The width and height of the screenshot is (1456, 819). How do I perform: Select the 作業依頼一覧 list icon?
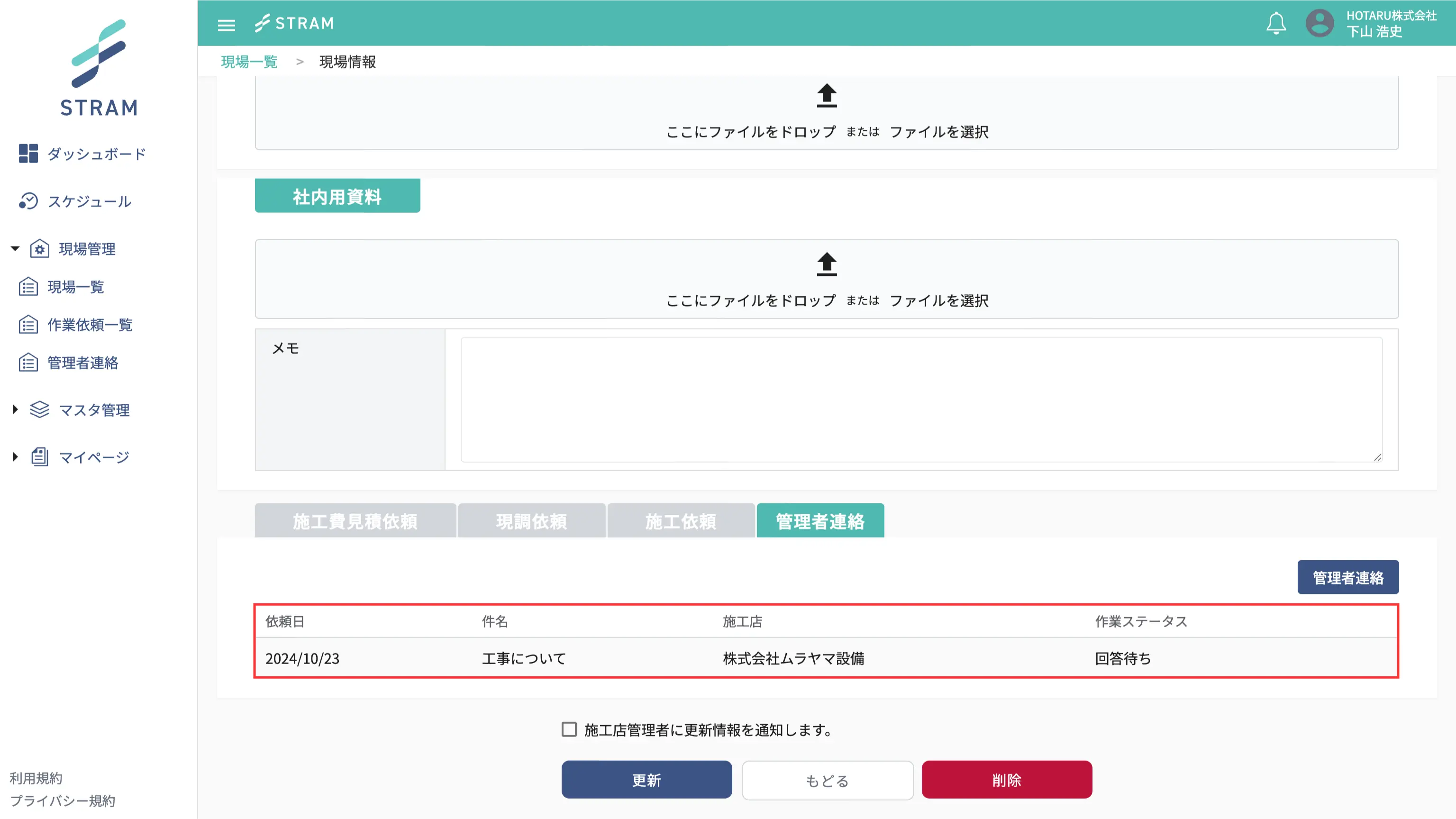[x=29, y=325]
